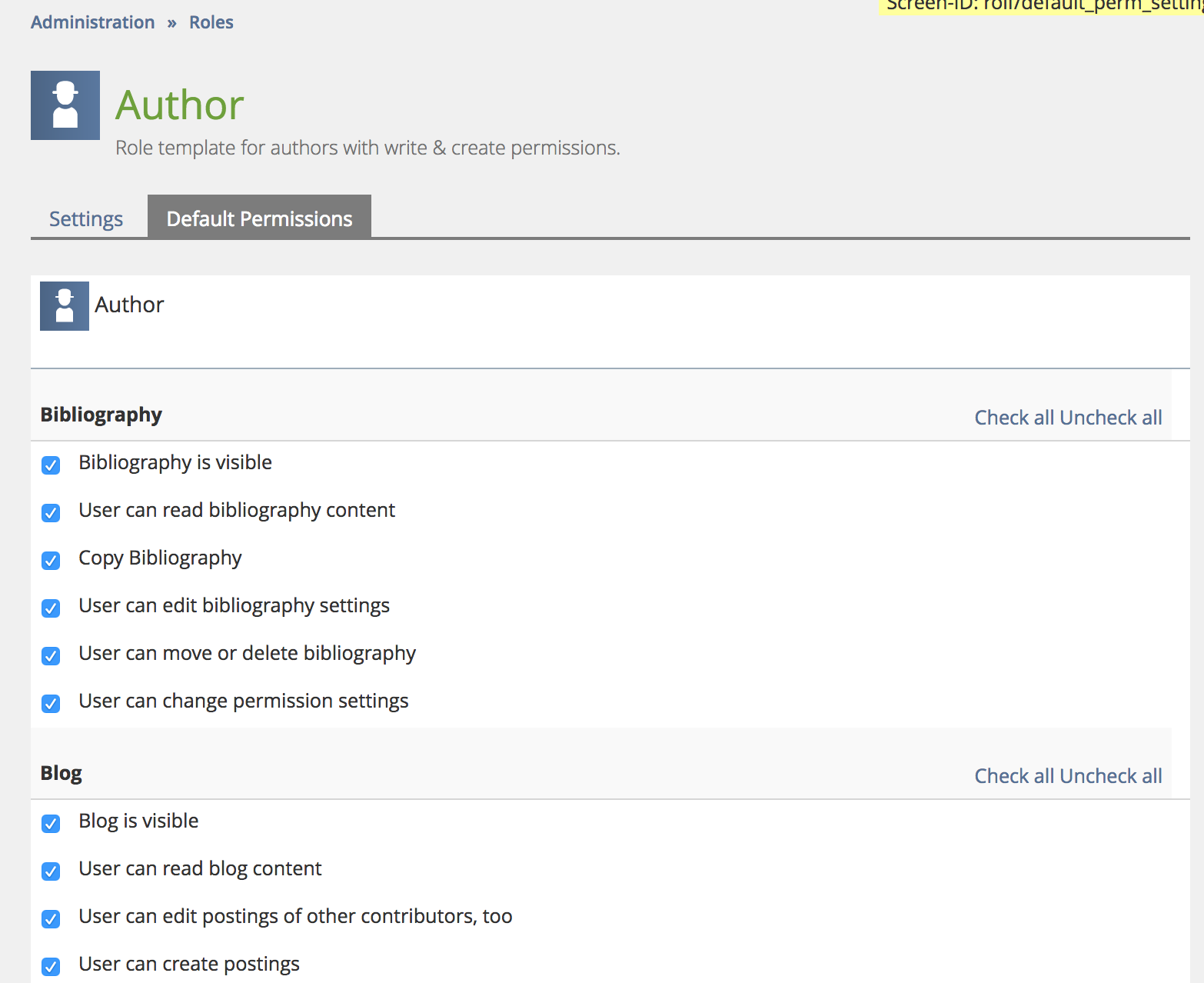Toggle 'User can read bibliography content' checkbox
Image resolution: width=1204 pixels, height=983 pixels.
pos(51,513)
